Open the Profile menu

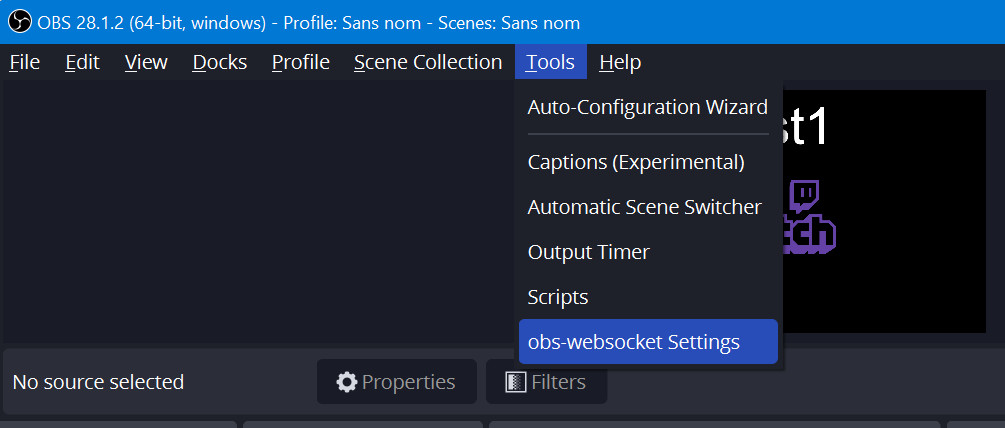coord(301,62)
